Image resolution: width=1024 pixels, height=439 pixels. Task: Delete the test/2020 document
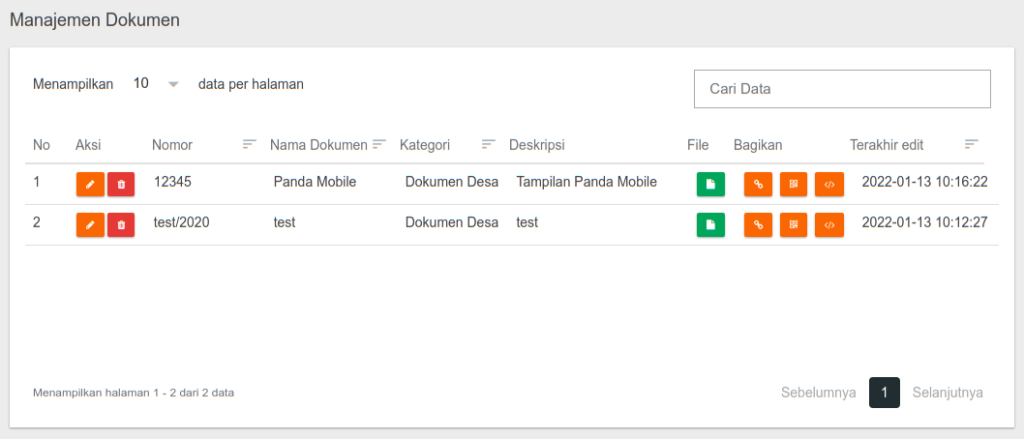(x=121, y=225)
